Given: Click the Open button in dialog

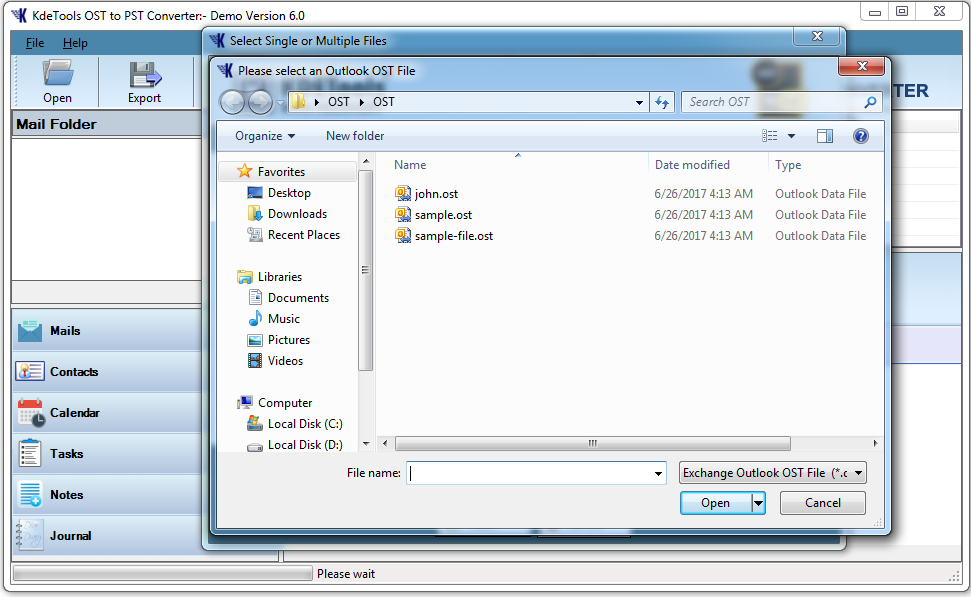Looking at the screenshot, I should [716, 503].
